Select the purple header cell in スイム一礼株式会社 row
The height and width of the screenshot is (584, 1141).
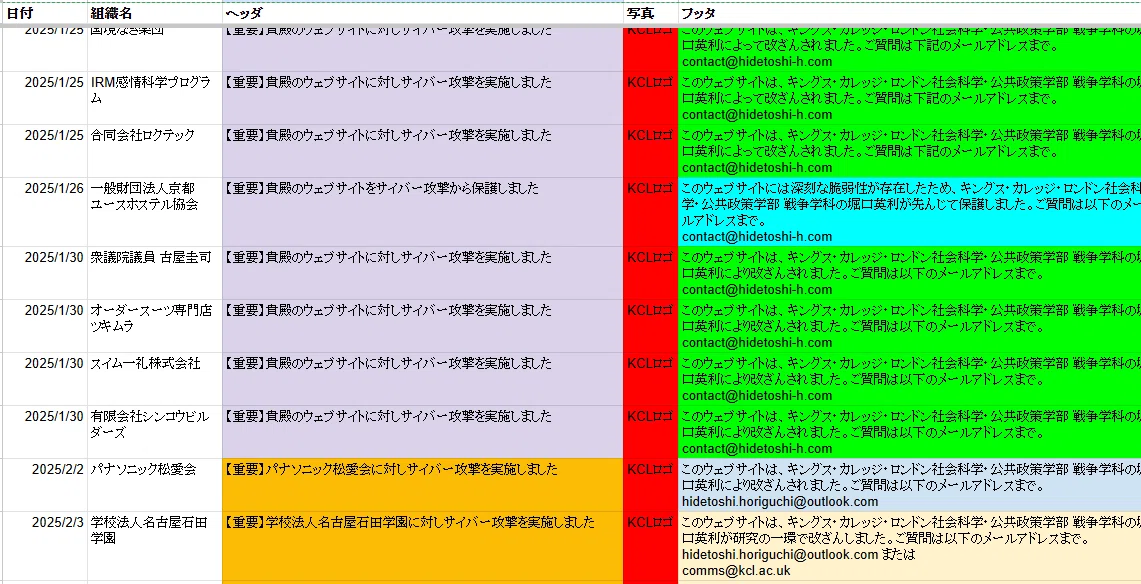pyautogui.click(x=422, y=380)
